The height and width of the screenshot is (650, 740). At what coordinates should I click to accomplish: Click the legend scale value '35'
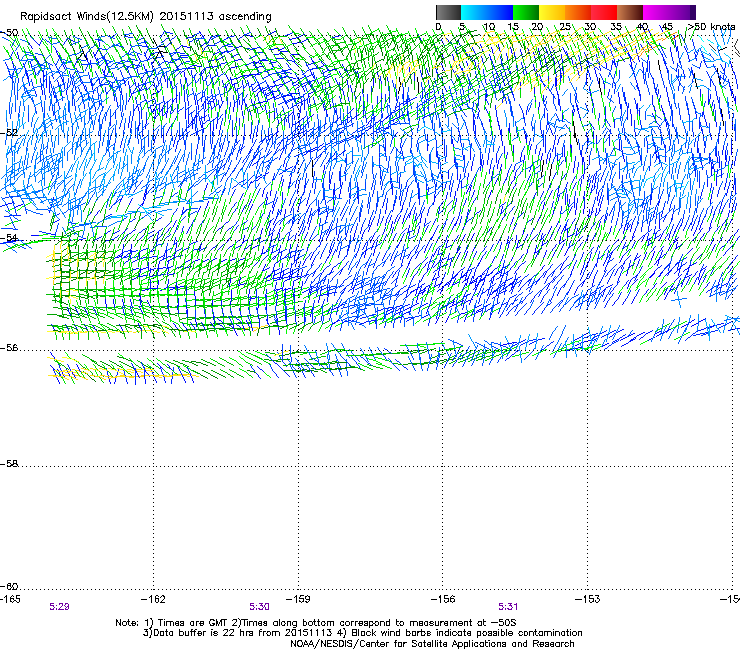pos(616,27)
